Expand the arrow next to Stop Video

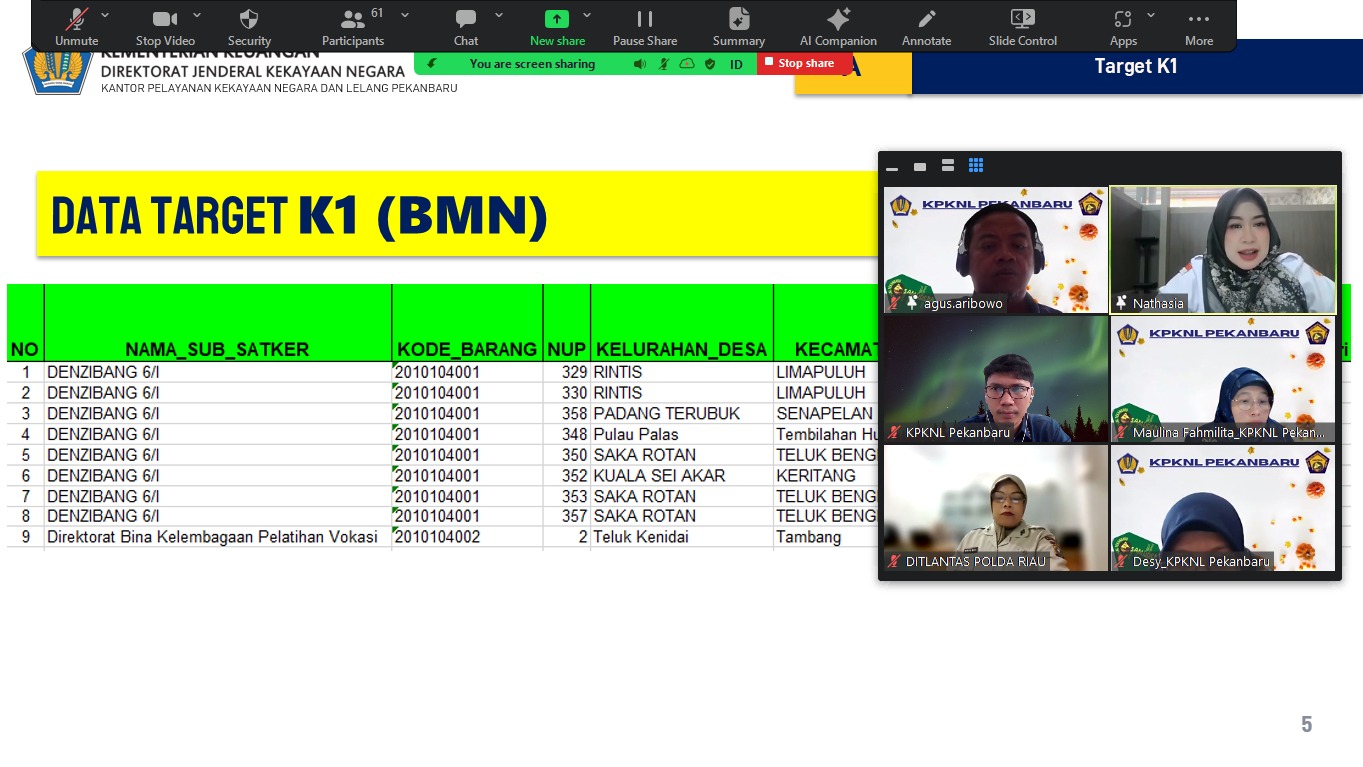[x=197, y=15]
